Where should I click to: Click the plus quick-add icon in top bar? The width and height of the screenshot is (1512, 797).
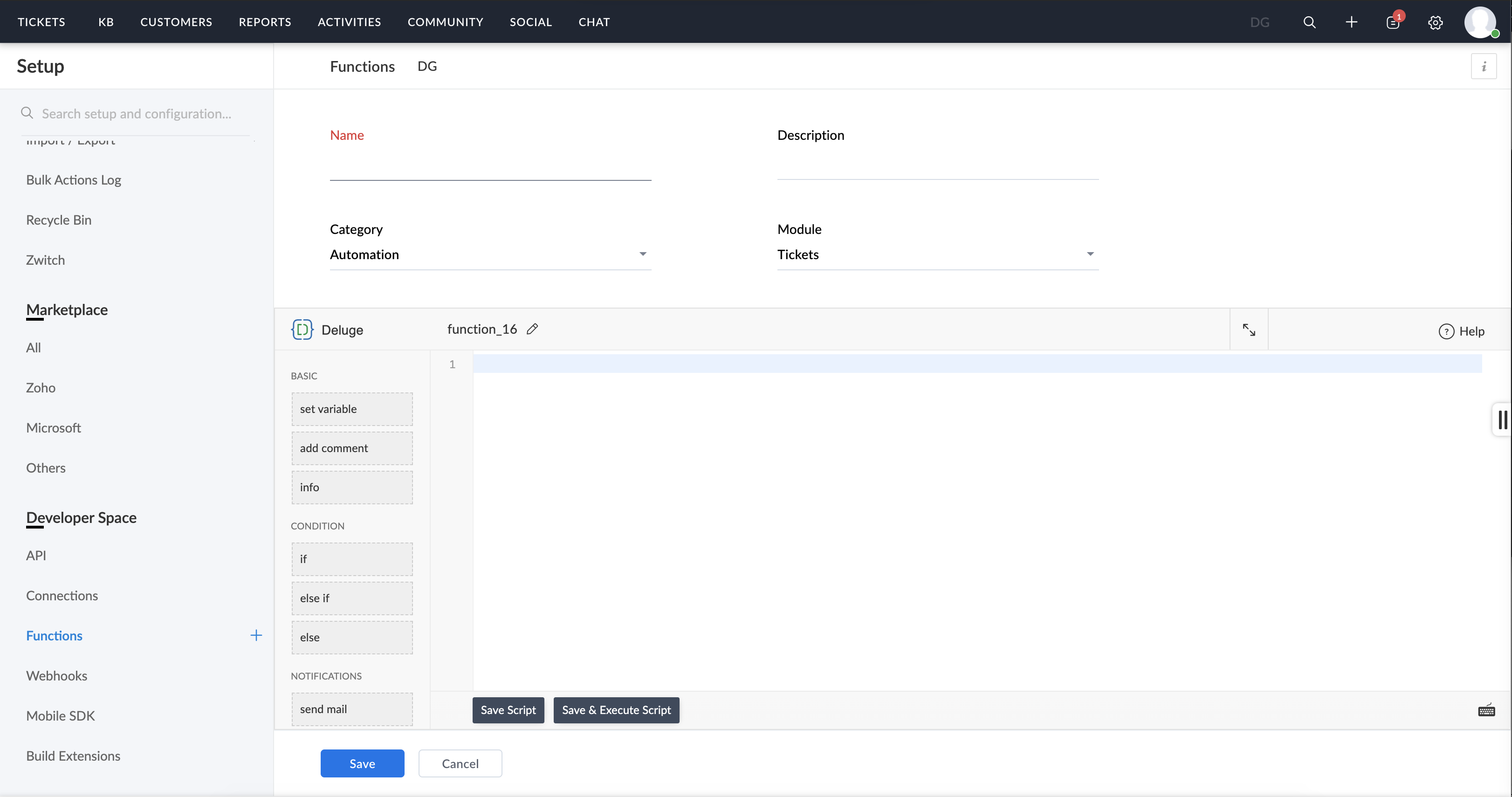1351,22
